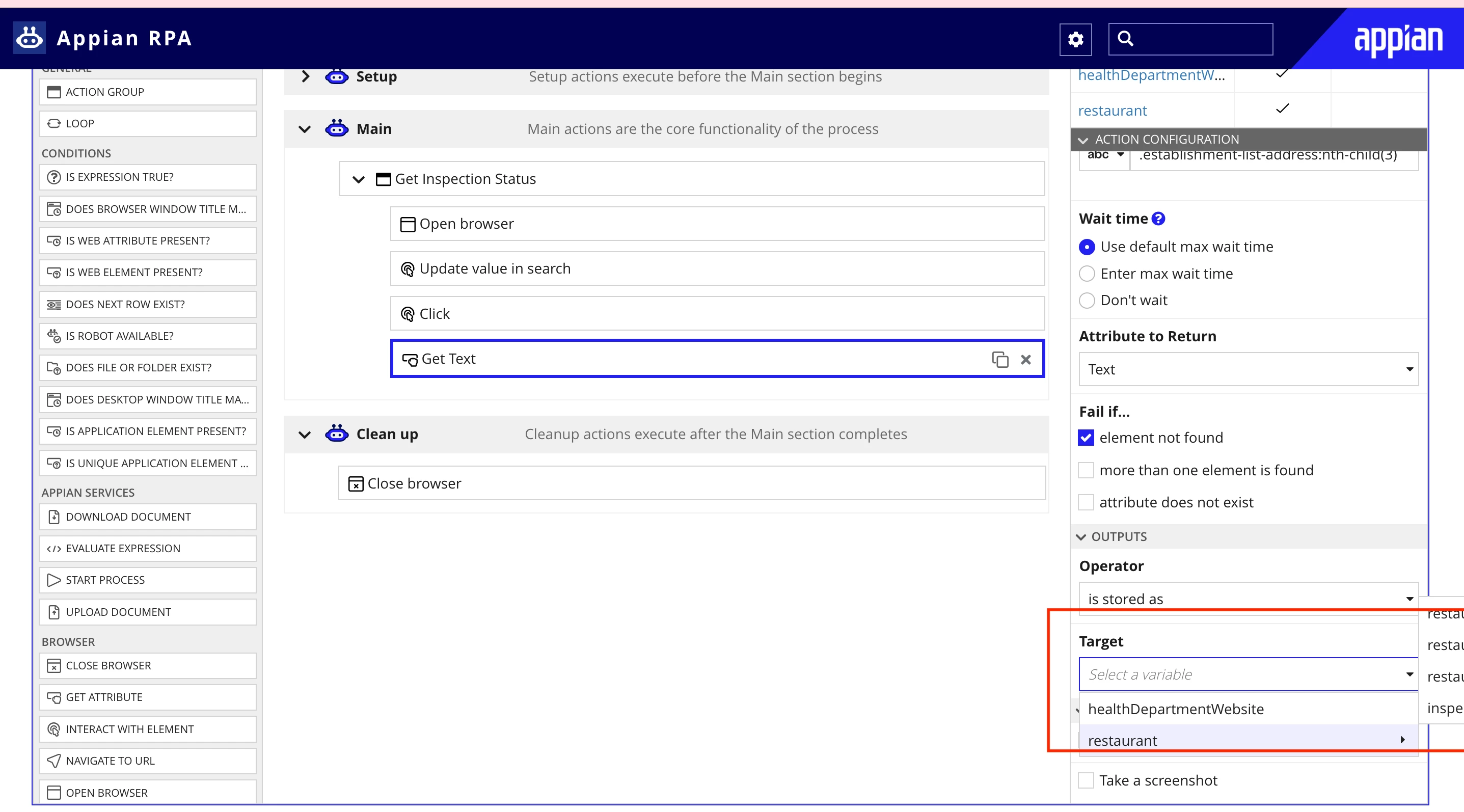
Task: Duplicate the Get Text action
Action: click(x=999, y=359)
